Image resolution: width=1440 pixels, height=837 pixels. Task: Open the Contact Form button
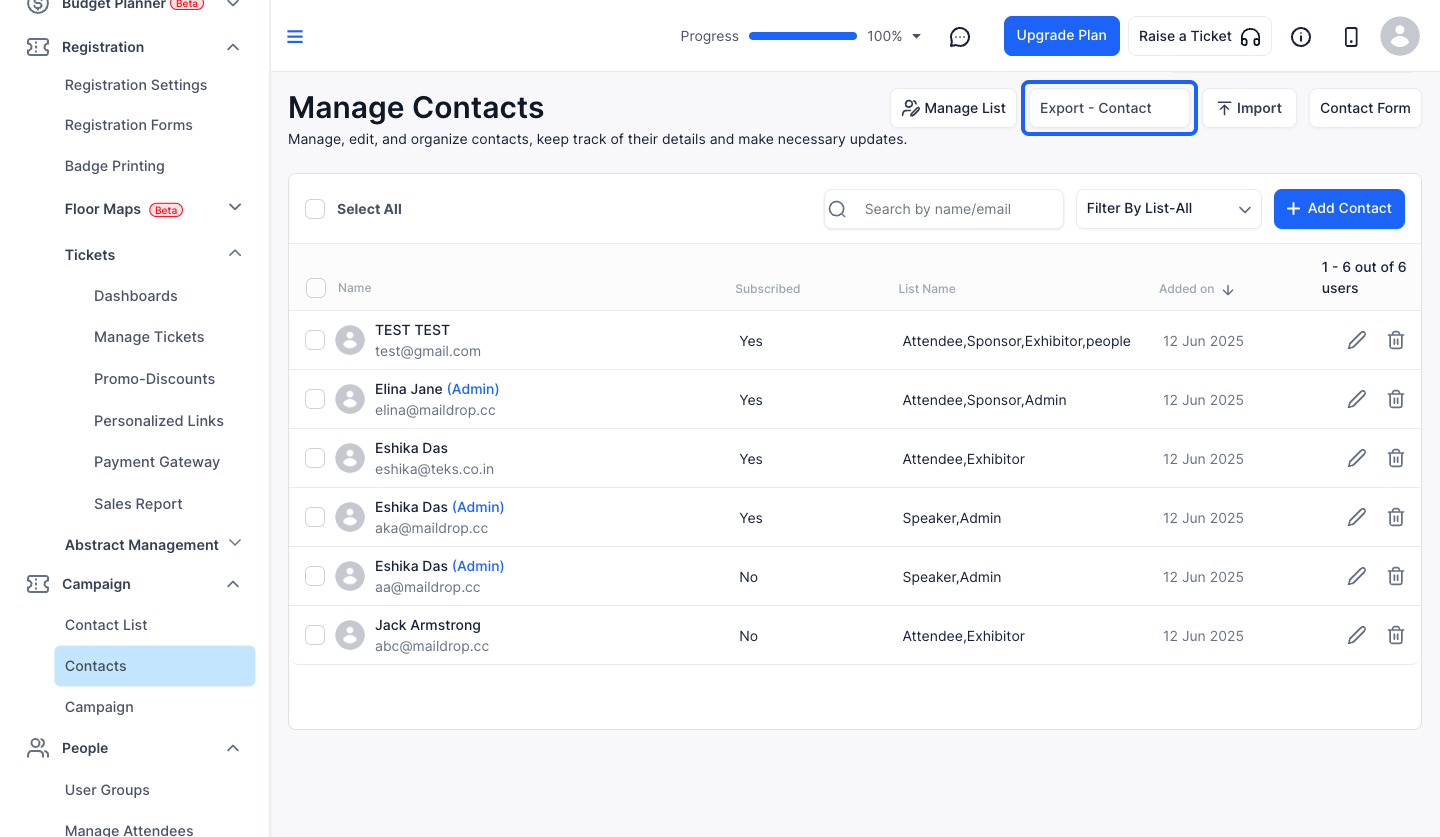1365,108
